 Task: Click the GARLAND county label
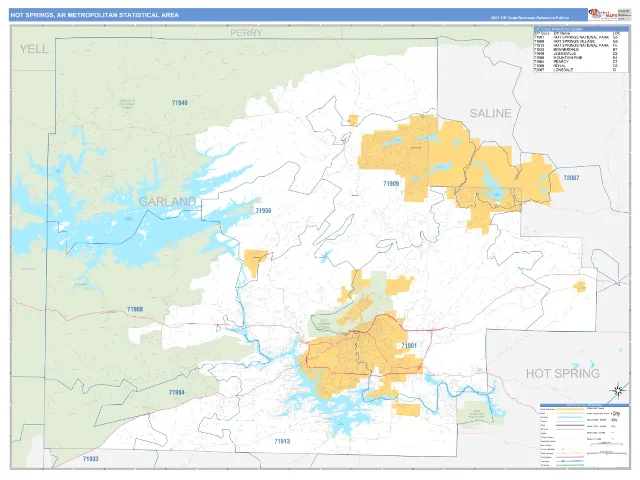coord(167,201)
